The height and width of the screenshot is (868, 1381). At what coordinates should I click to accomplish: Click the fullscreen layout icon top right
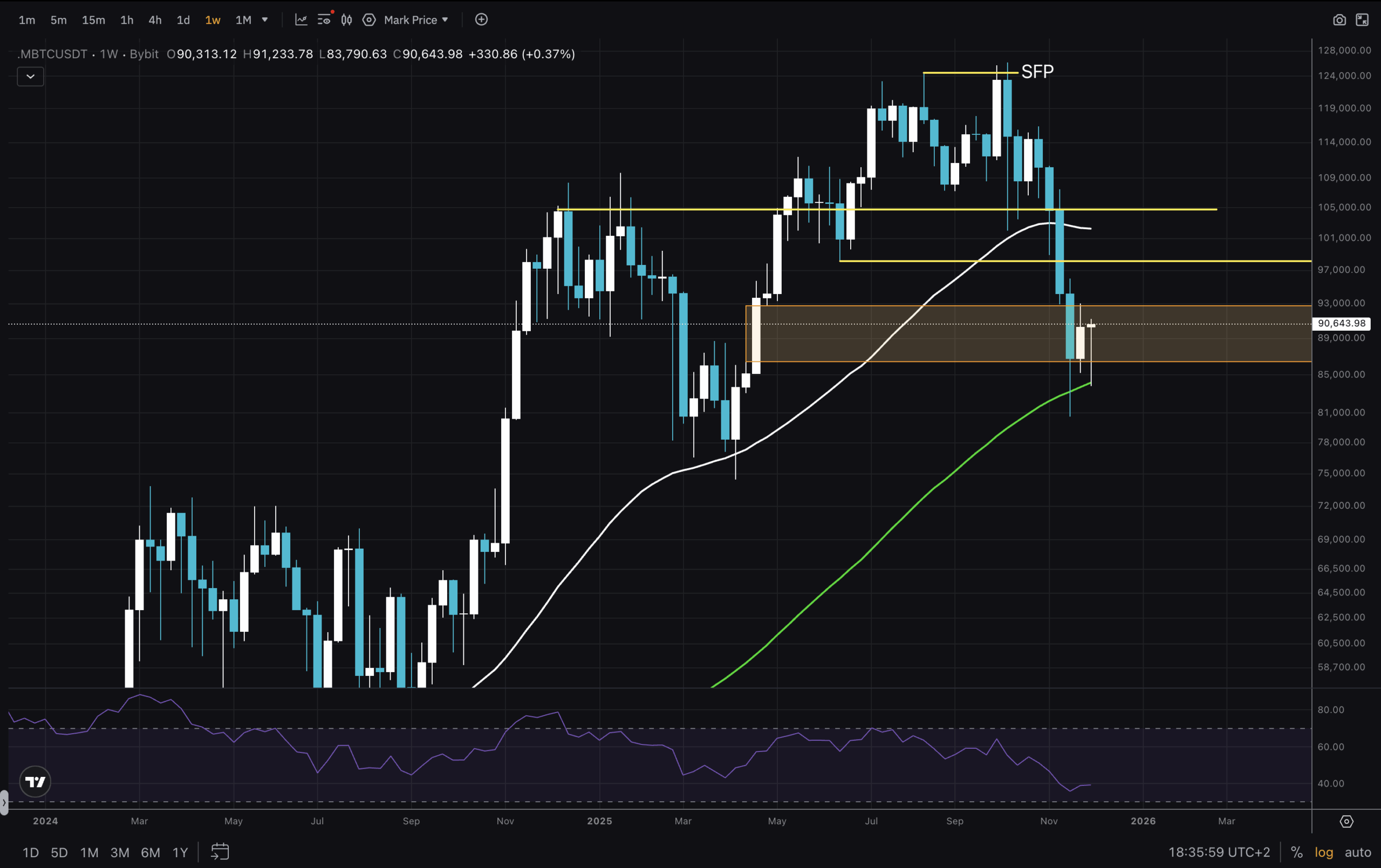tap(1362, 20)
